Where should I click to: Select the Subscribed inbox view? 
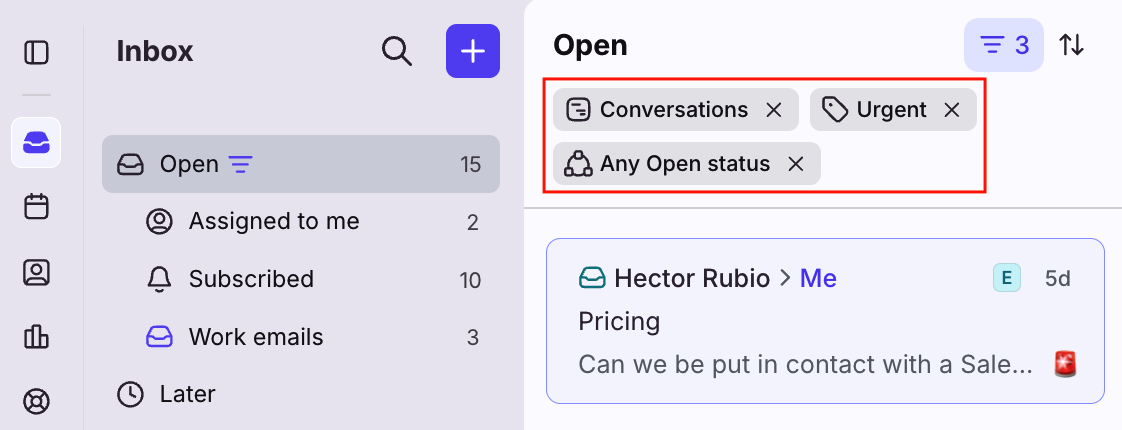point(251,279)
